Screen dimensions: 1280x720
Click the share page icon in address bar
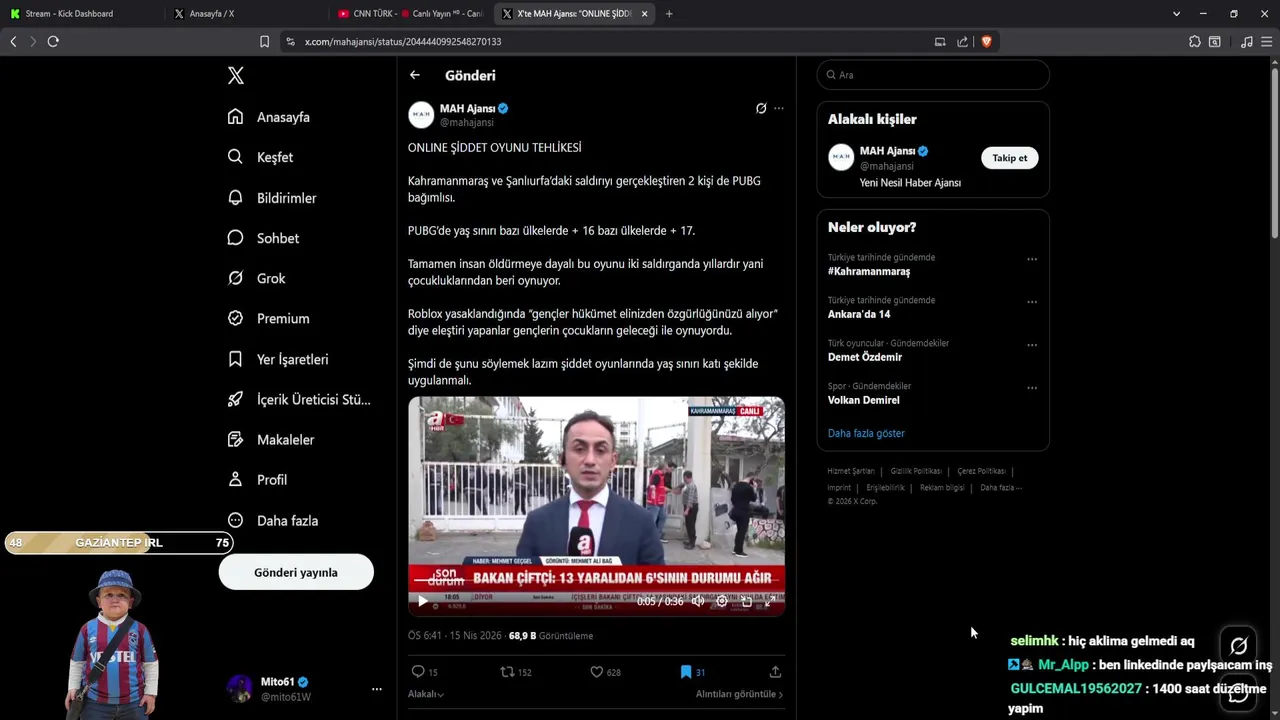[x=962, y=41]
